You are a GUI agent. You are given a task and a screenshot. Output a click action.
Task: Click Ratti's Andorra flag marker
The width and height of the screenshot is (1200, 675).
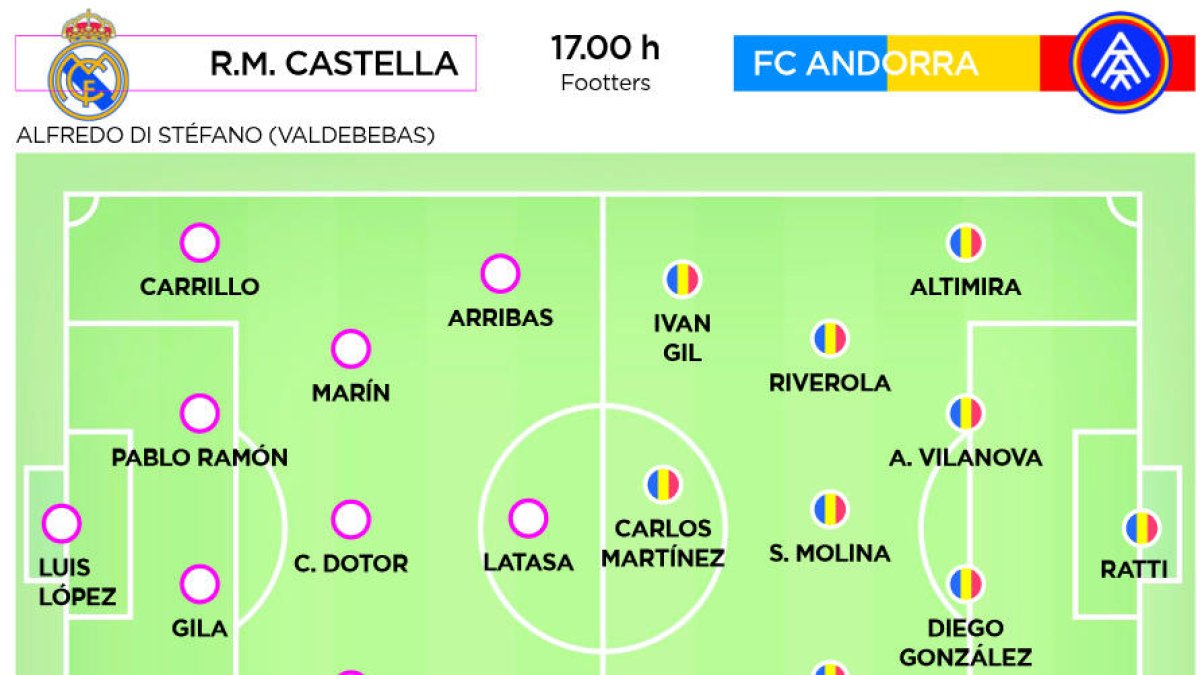[1141, 527]
